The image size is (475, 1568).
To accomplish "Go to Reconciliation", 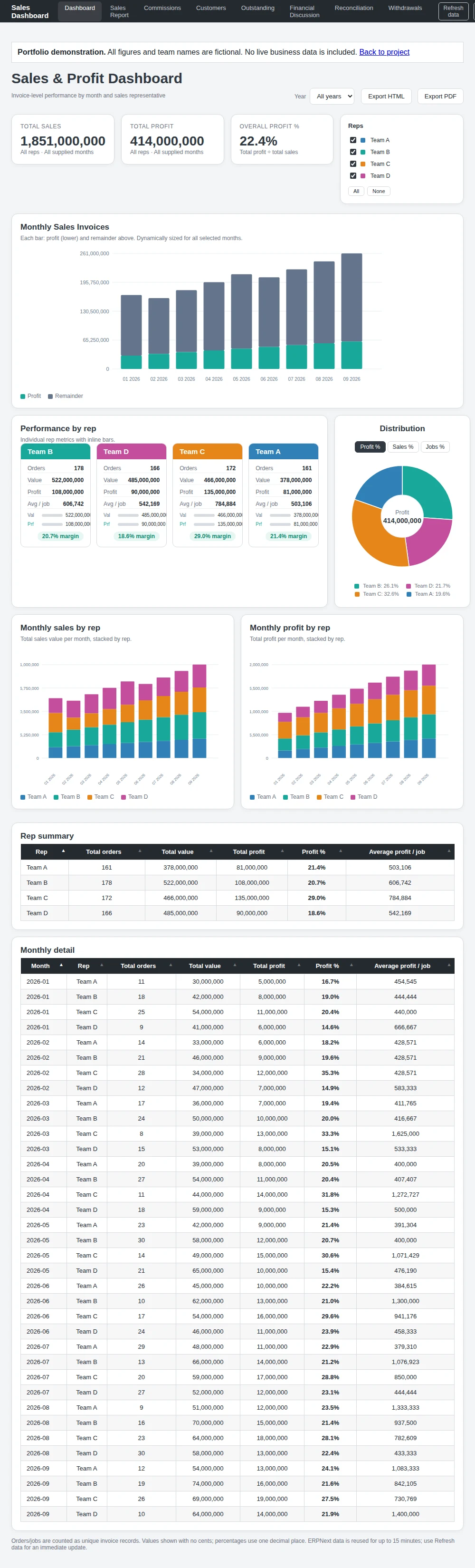I will 354,8.
